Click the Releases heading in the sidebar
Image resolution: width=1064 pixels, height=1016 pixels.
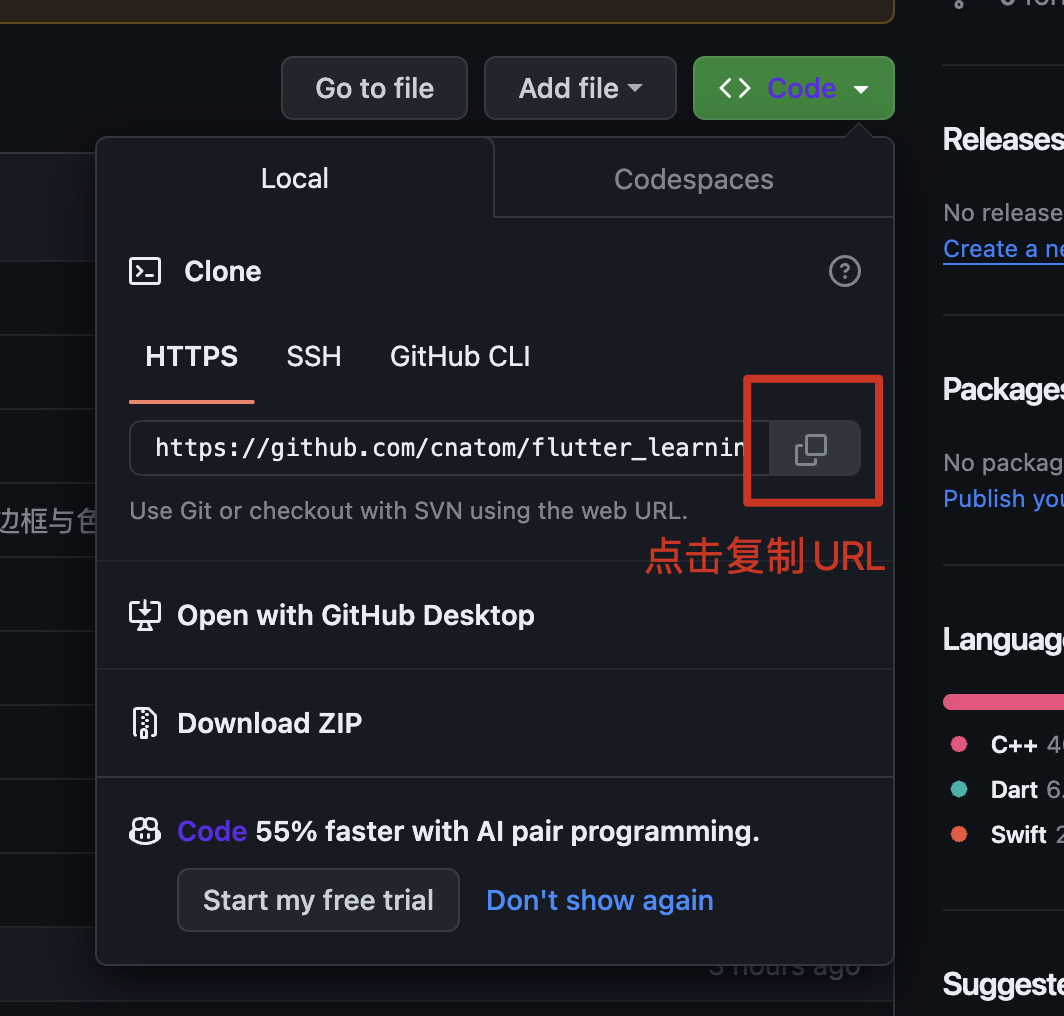point(1003,140)
